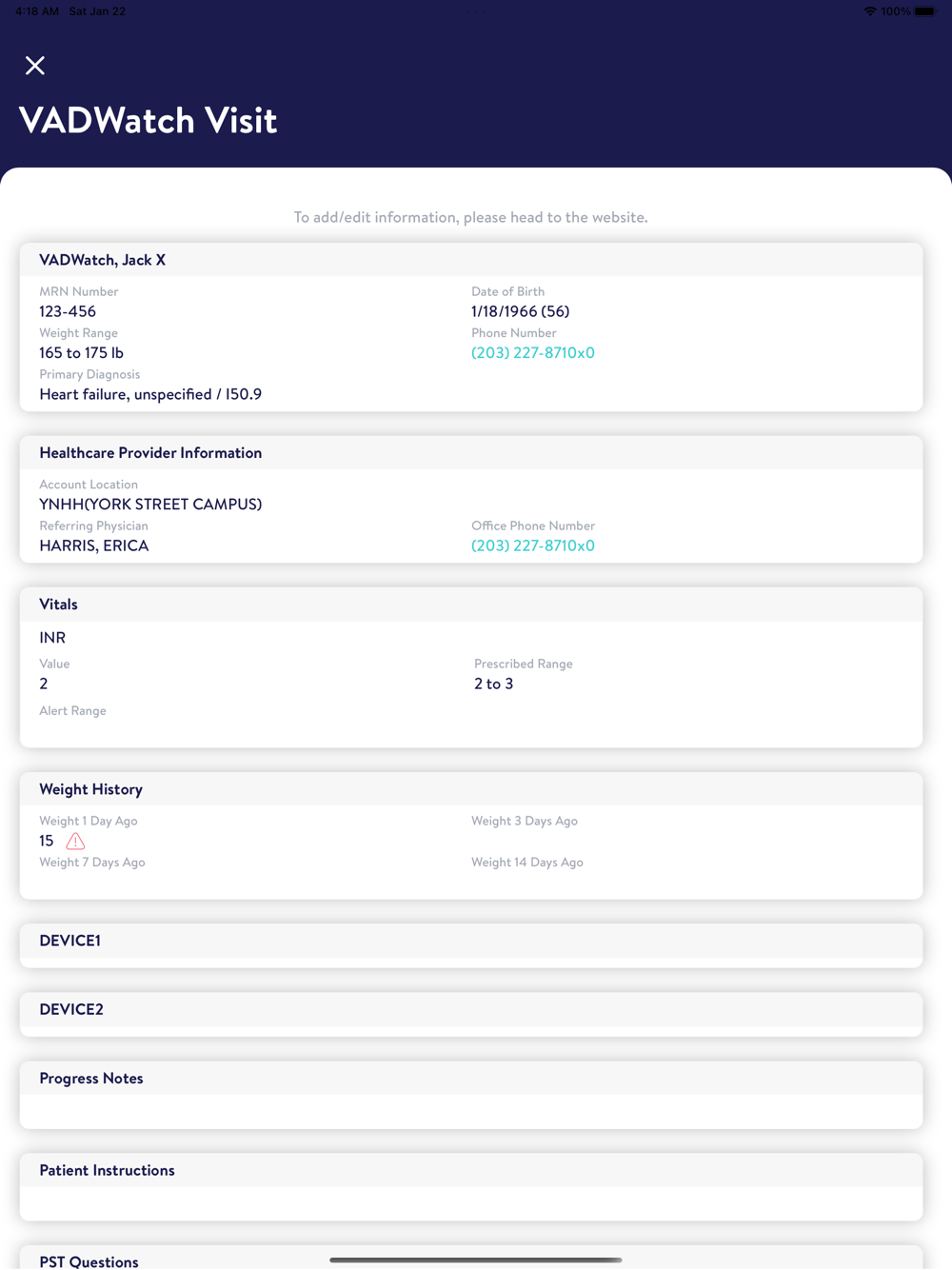This screenshot has width=952, height=1270.
Task: Tap the Weight 3 Days Ago label
Action: tap(525, 821)
